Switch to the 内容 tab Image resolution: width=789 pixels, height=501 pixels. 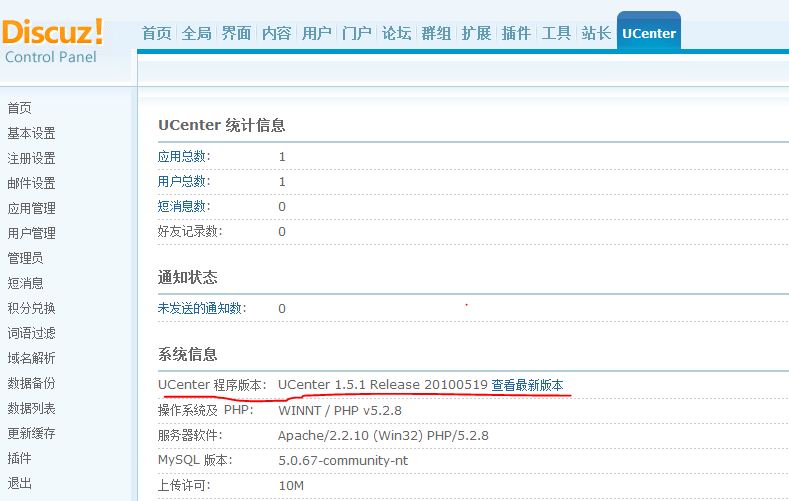(x=277, y=33)
